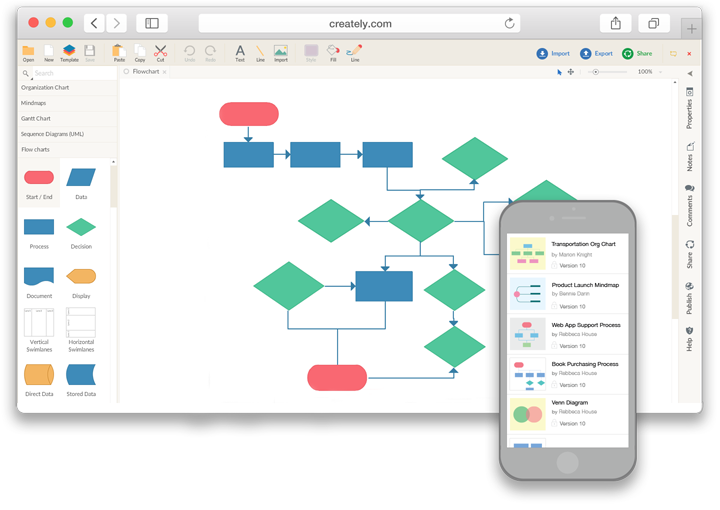
Task: Click the Import image icon in toolbar
Action: [281, 52]
